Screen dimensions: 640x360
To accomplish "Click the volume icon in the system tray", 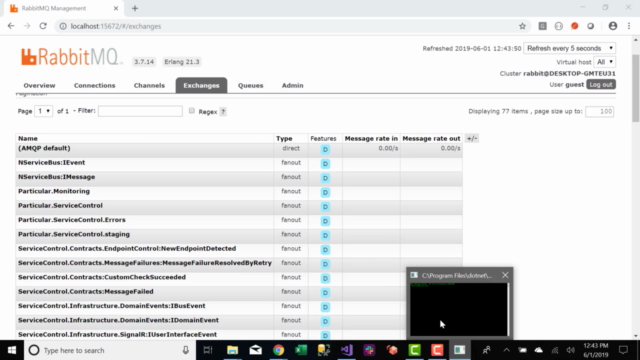I will (x=571, y=350).
